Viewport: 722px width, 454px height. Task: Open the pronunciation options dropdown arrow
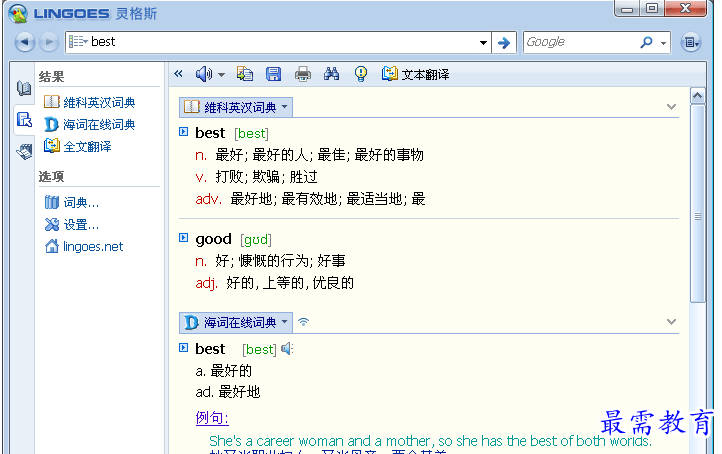(x=221, y=75)
